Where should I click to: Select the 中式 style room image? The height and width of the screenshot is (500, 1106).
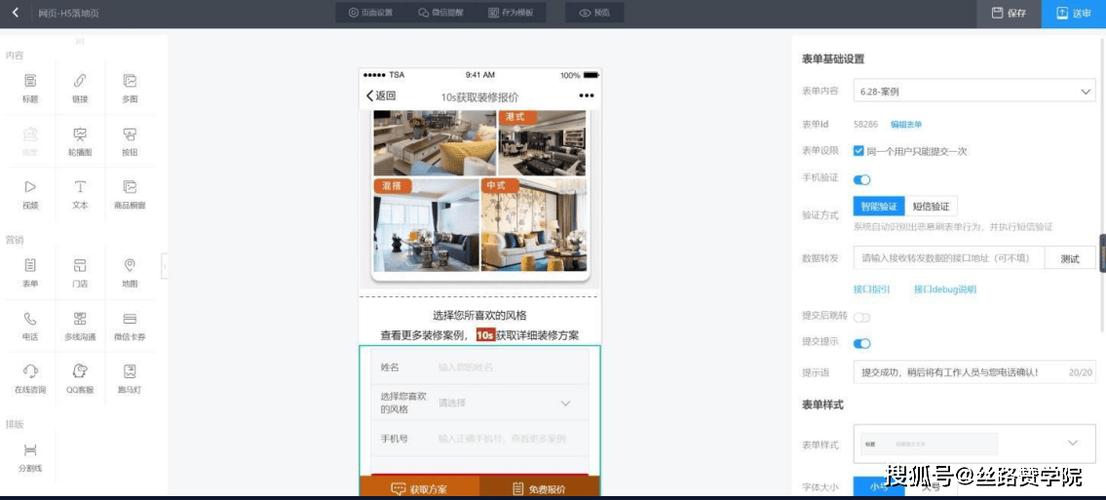coord(534,225)
